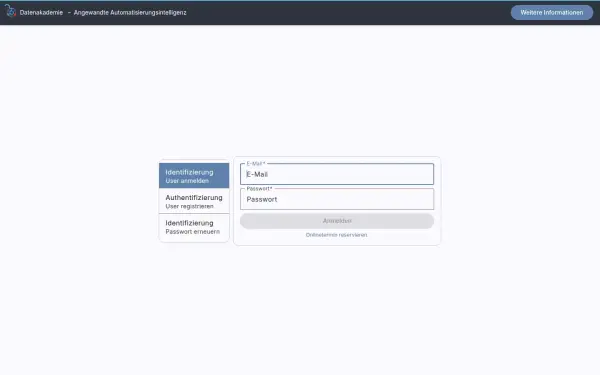Open Weitere Informationen button
600x375 pixels.
point(552,13)
